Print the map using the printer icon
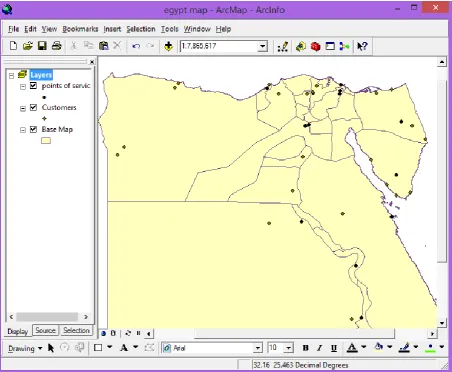The height and width of the screenshot is (372, 452). [57, 46]
